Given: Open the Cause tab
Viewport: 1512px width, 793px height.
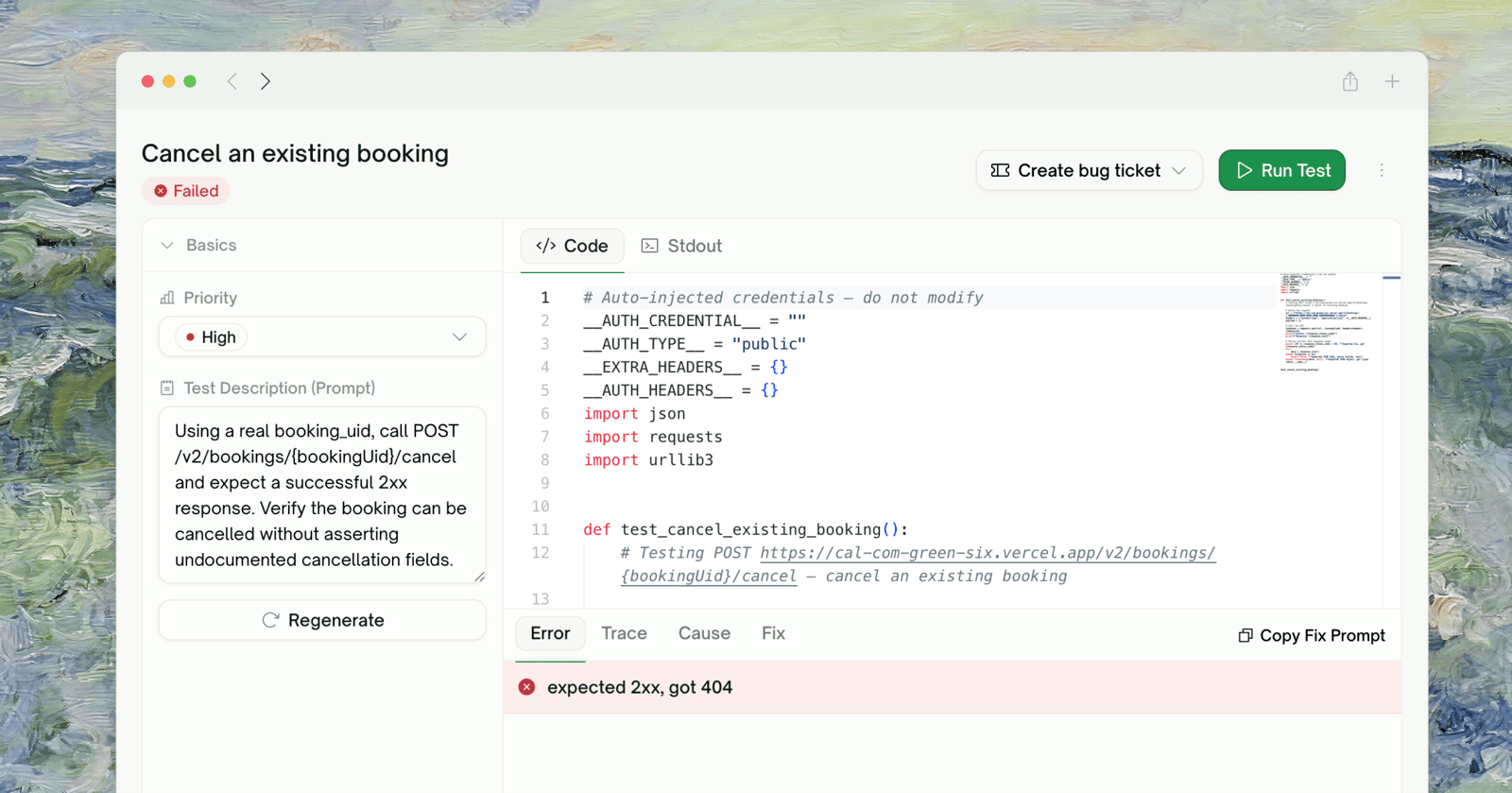Looking at the screenshot, I should [704, 633].
